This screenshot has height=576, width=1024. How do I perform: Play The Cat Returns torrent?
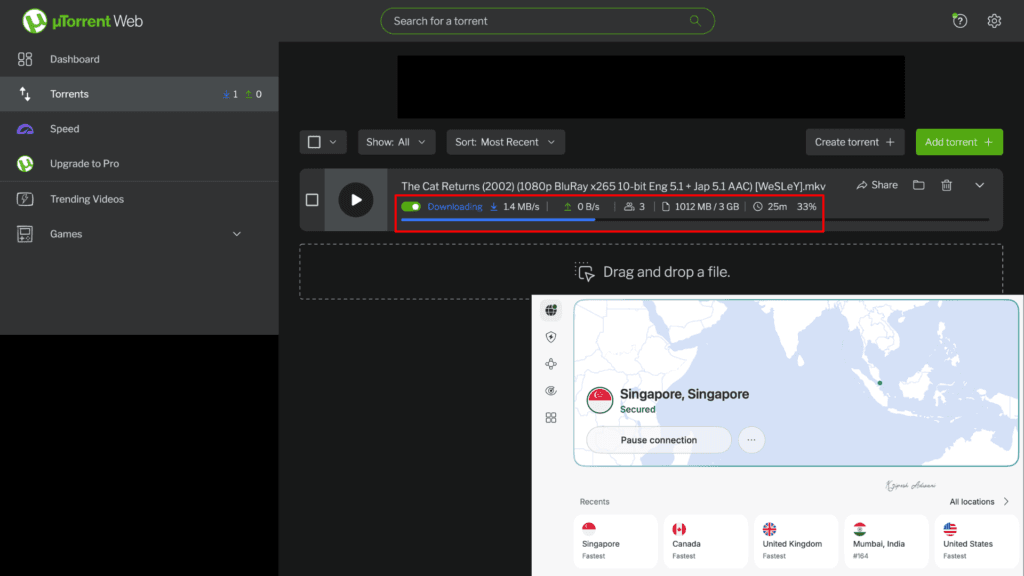[356, 200]
